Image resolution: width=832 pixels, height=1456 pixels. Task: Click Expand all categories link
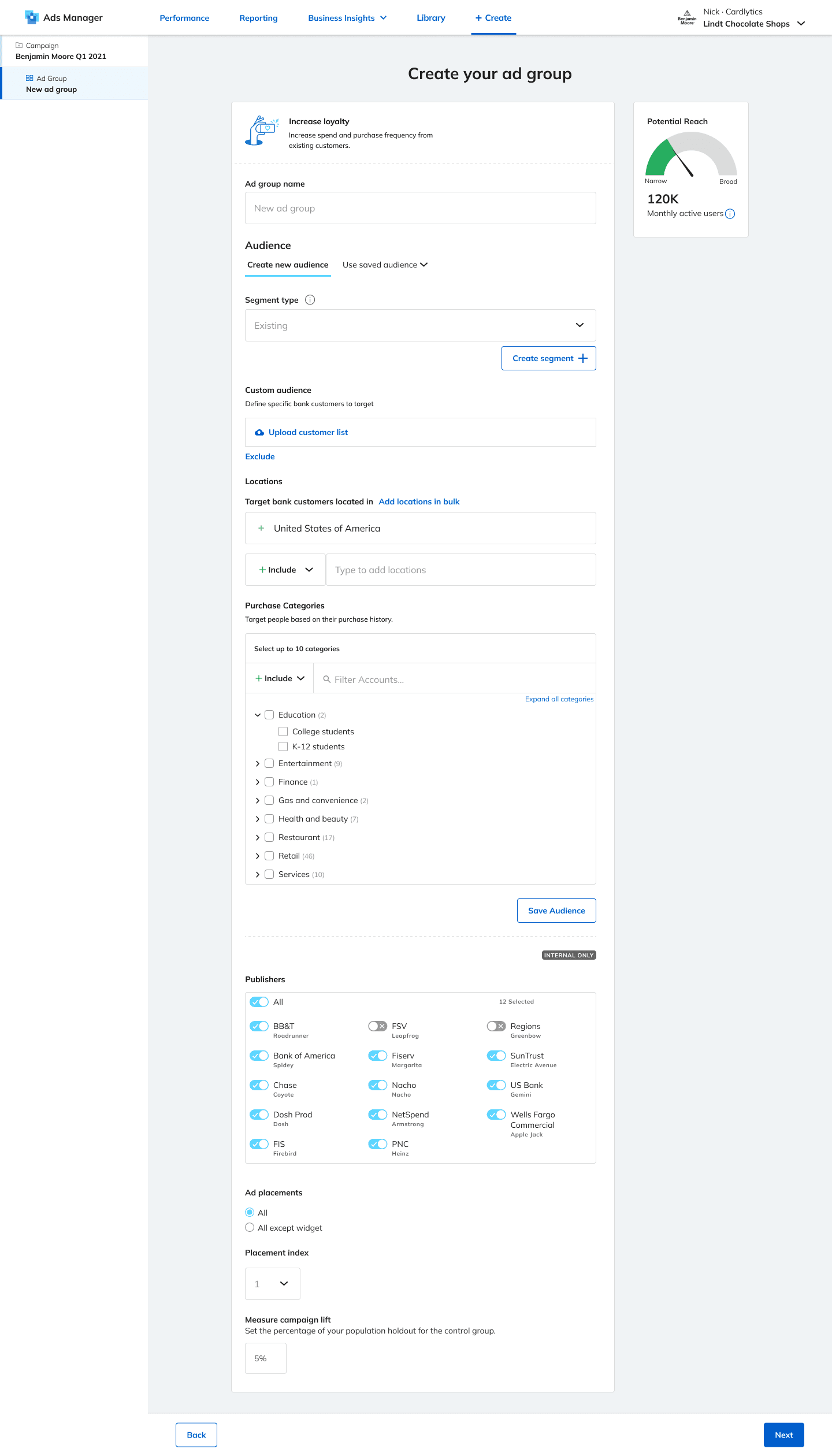coord(559,699)
